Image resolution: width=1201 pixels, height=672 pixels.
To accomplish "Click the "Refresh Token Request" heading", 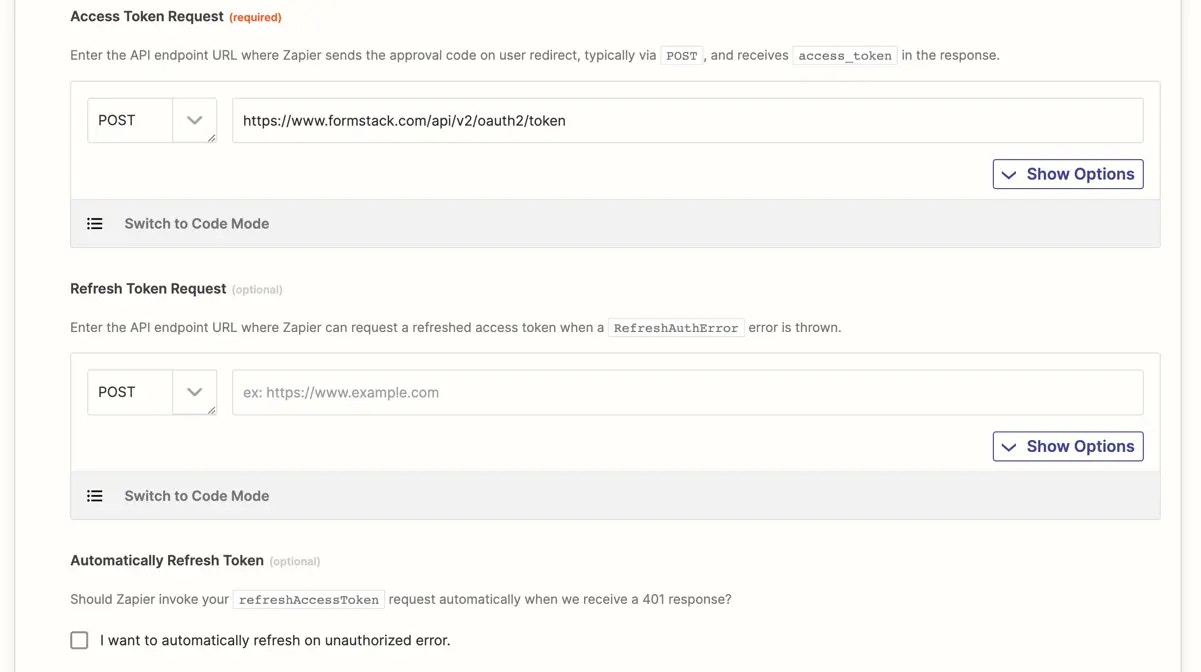I will pyautogui.click(x=148, y=288).
